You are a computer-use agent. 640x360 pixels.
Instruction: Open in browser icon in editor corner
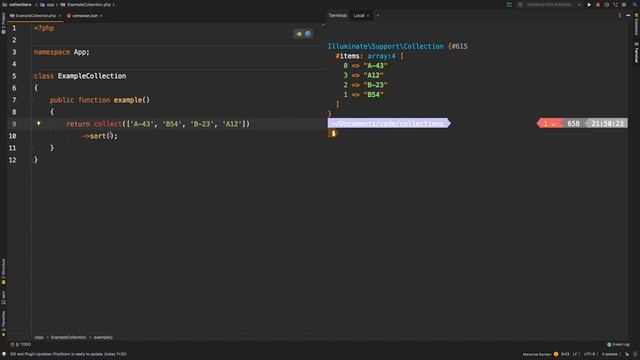pyautogui.click(x=299, y=34)
